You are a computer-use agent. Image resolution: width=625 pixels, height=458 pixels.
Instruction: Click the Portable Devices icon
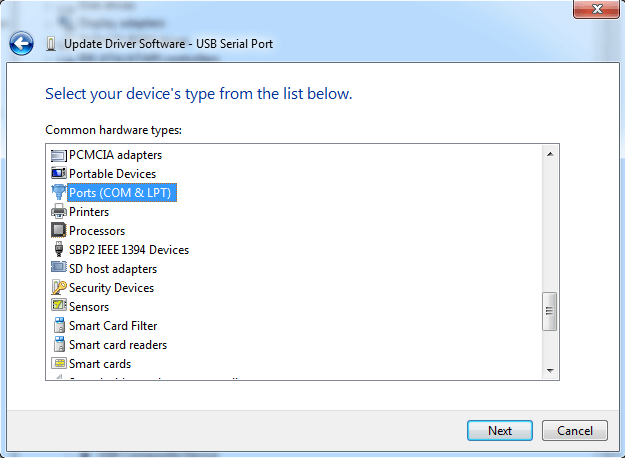(x=58, y=174)
